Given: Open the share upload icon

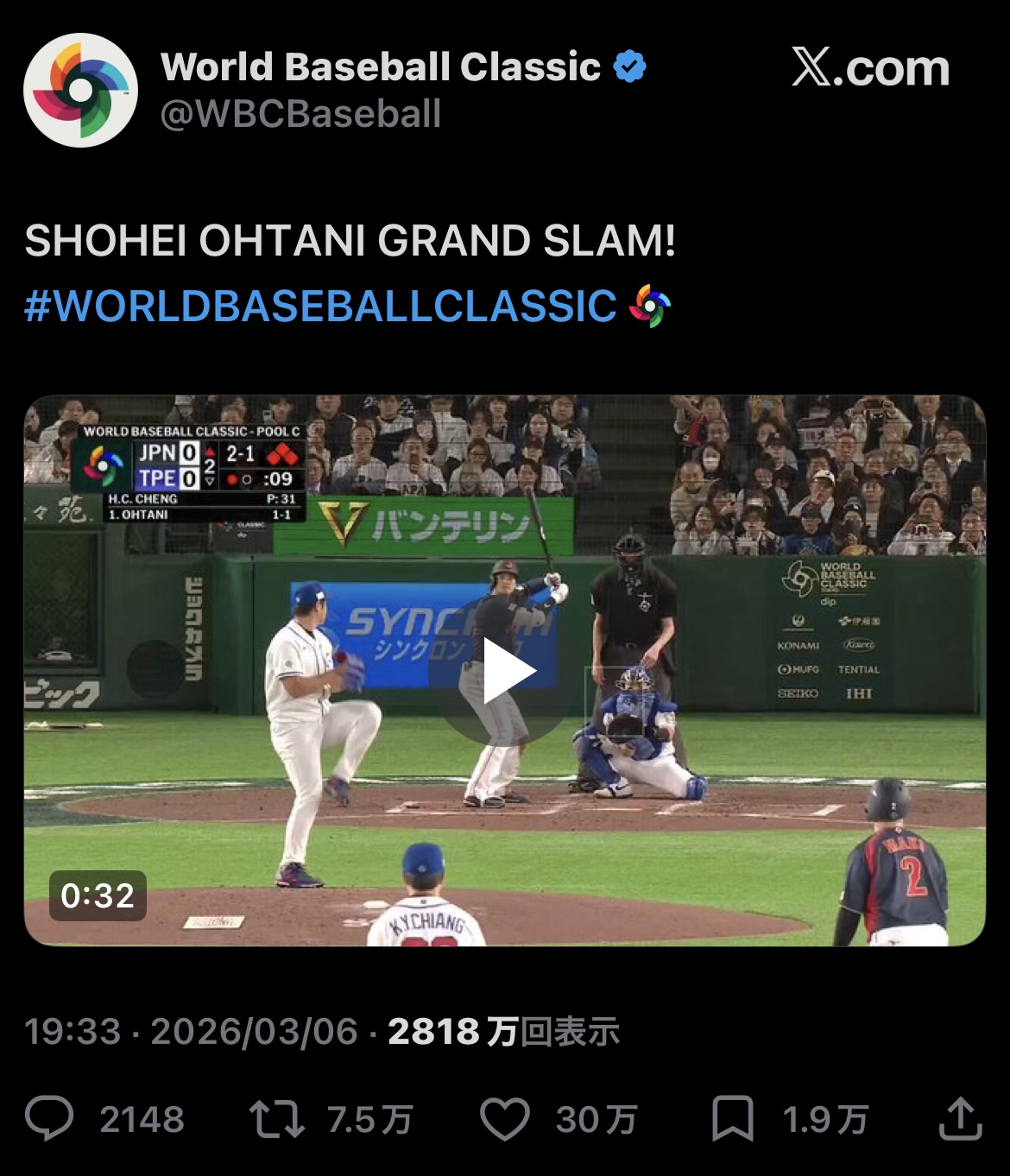Looking at the screenshot, I should (x=960, y=1119).
